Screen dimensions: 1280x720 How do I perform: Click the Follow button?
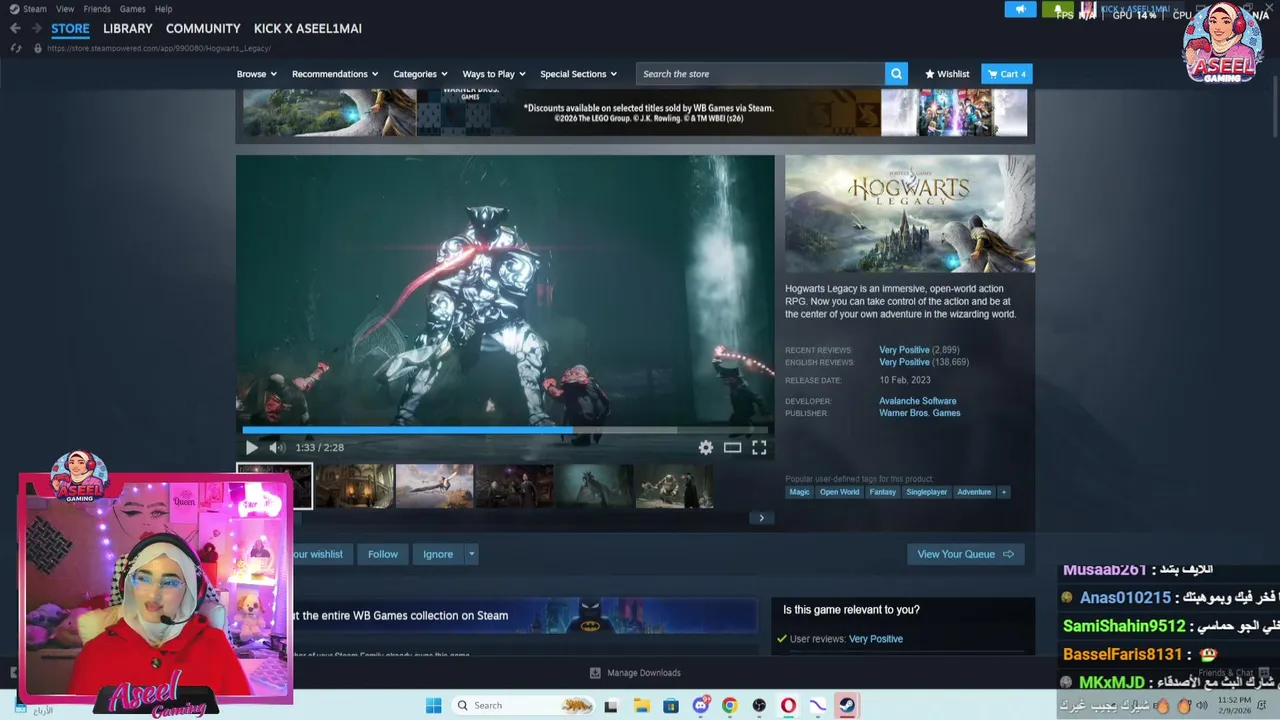(383, 554)
